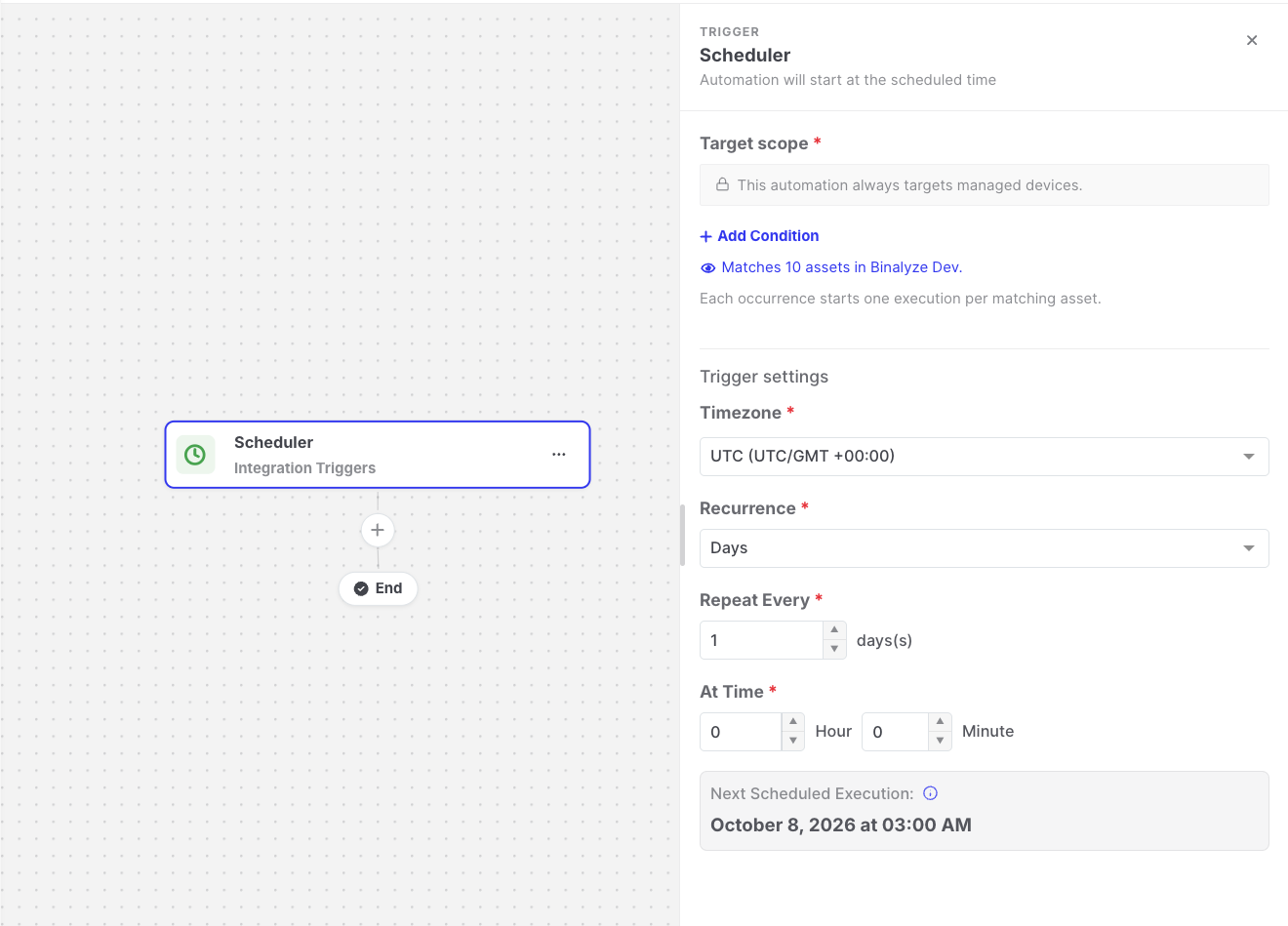Add a step with the plus button
Viewport: 1288px width, 926px height.
[x=378, y=530]
